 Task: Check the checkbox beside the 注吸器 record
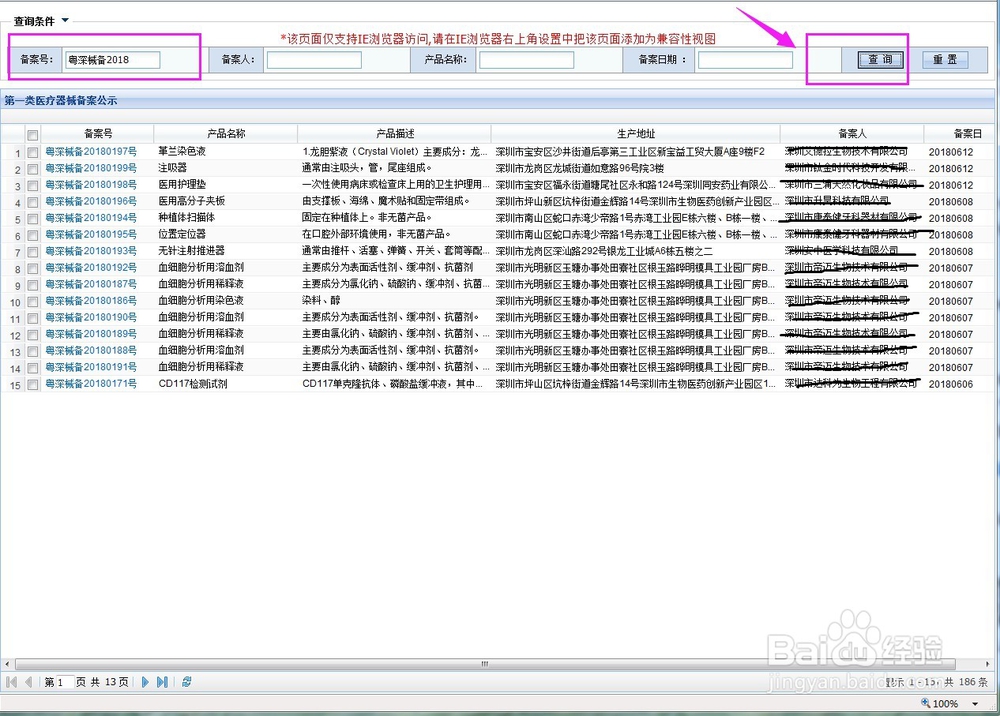click(33, 168)
